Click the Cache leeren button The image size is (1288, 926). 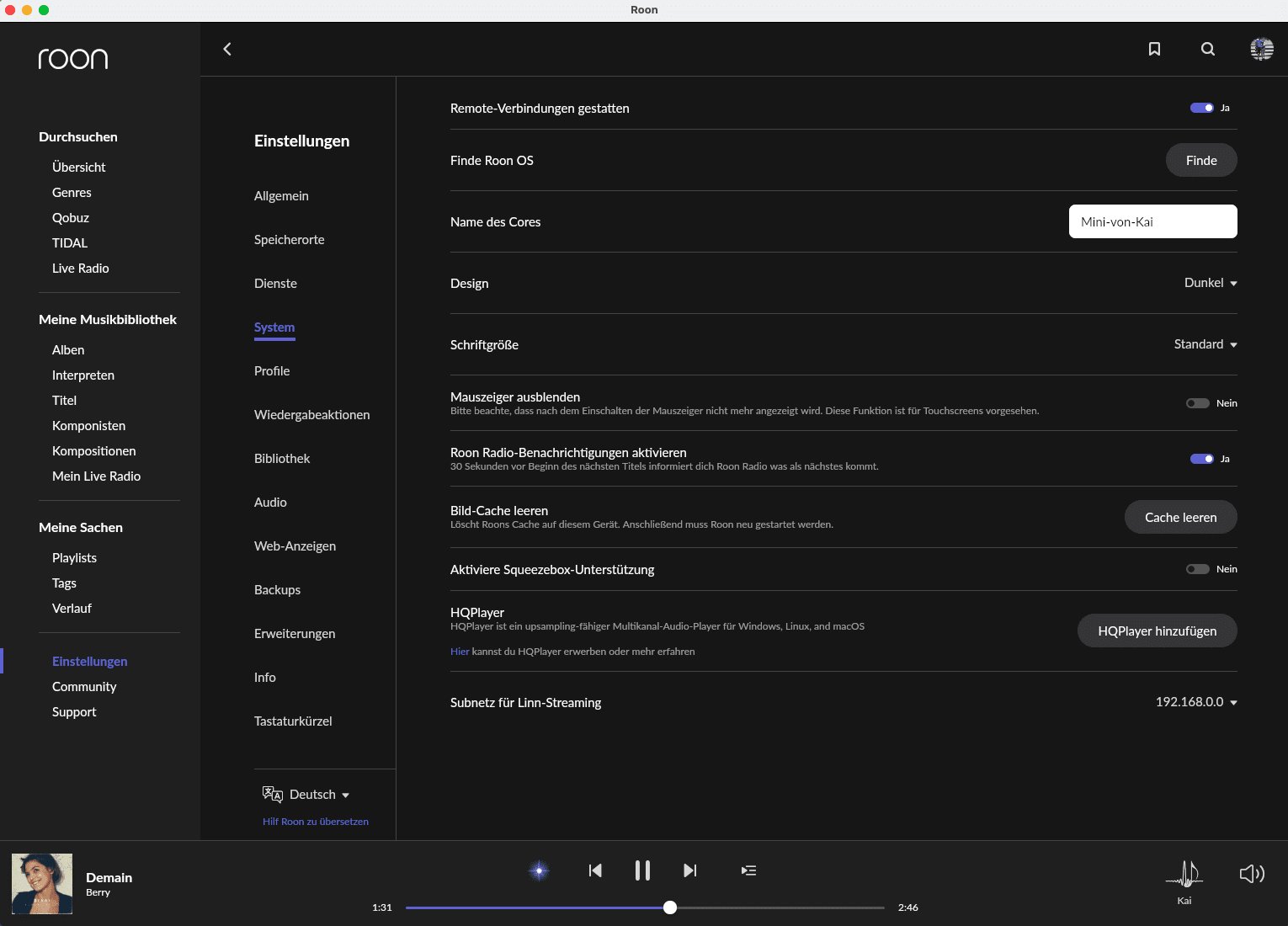pyautogui.click(x=1181, y=517)
